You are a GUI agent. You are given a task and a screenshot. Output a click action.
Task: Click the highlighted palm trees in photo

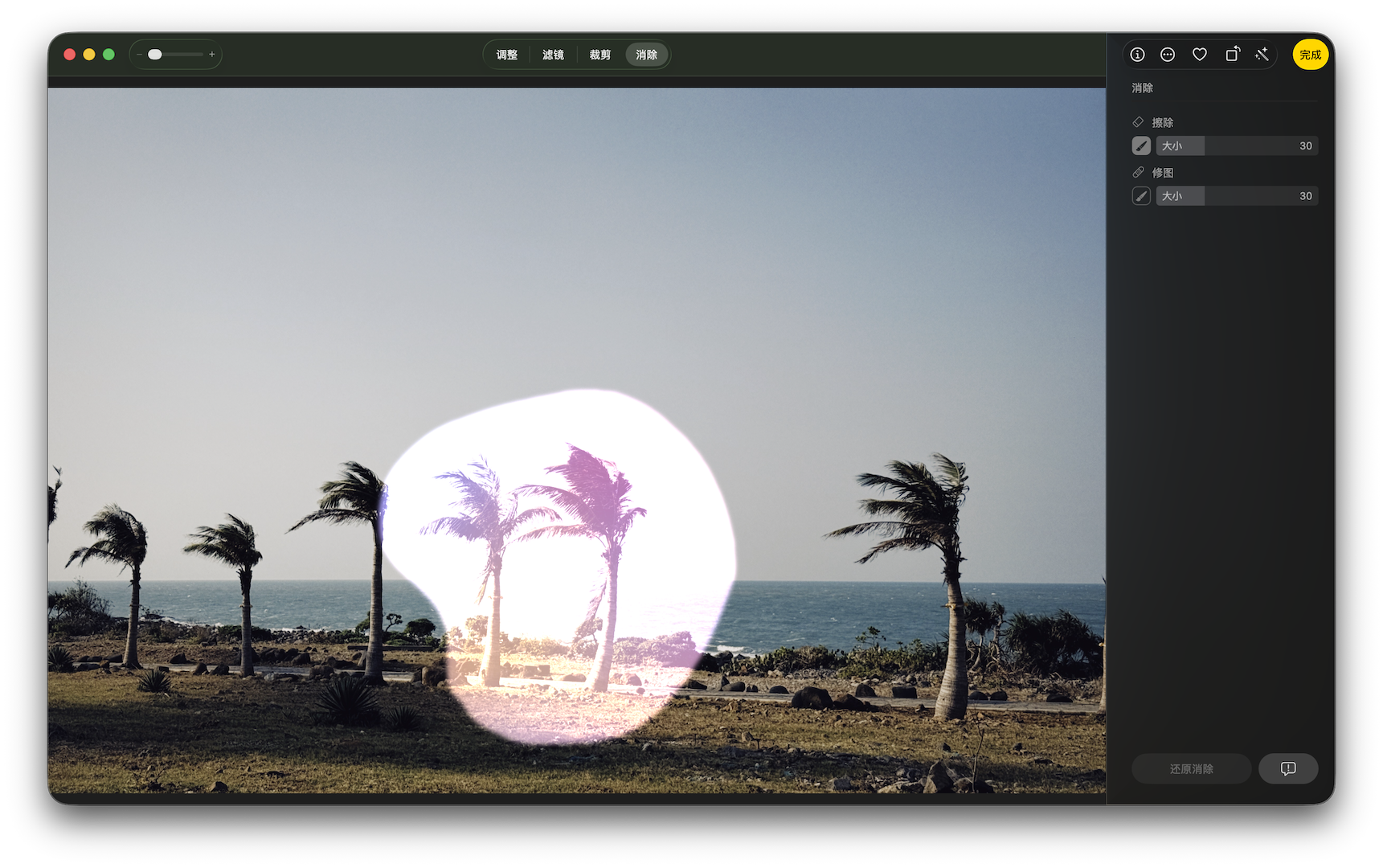[554, 563]
